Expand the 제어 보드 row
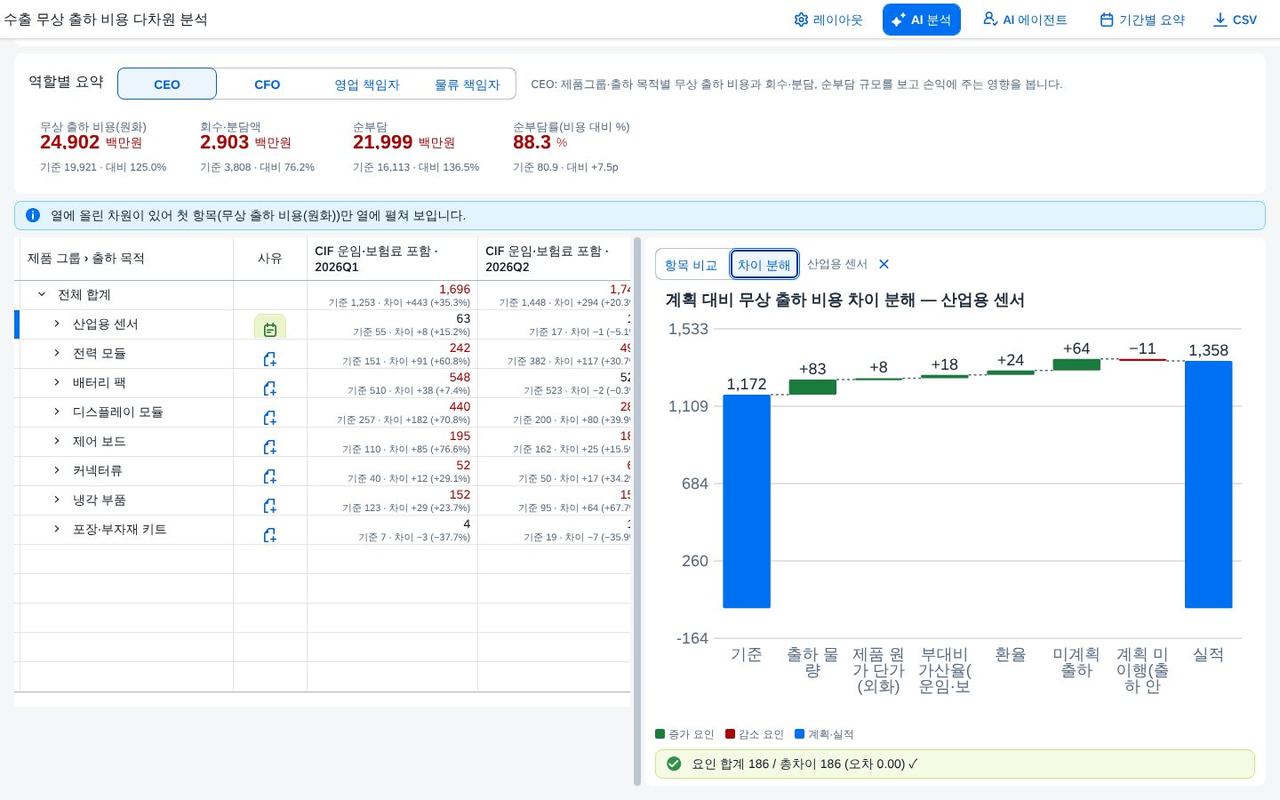The width and height of the screenshot is (1280, 800). coord(57,441)
